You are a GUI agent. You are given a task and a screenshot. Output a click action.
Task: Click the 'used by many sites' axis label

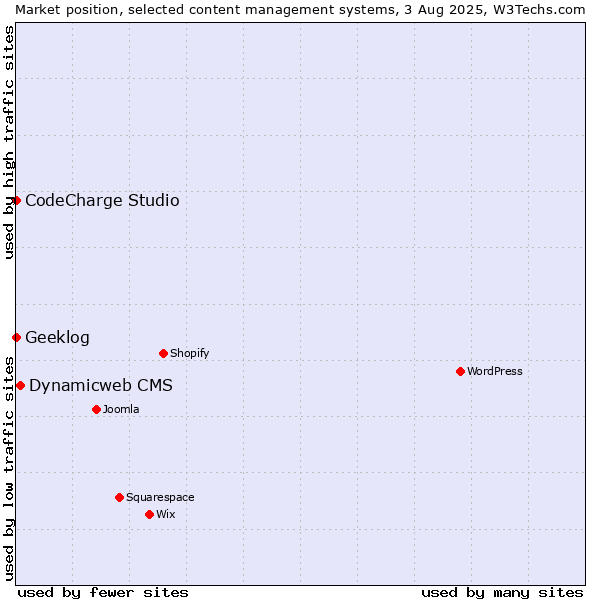[x=502, y=593]
